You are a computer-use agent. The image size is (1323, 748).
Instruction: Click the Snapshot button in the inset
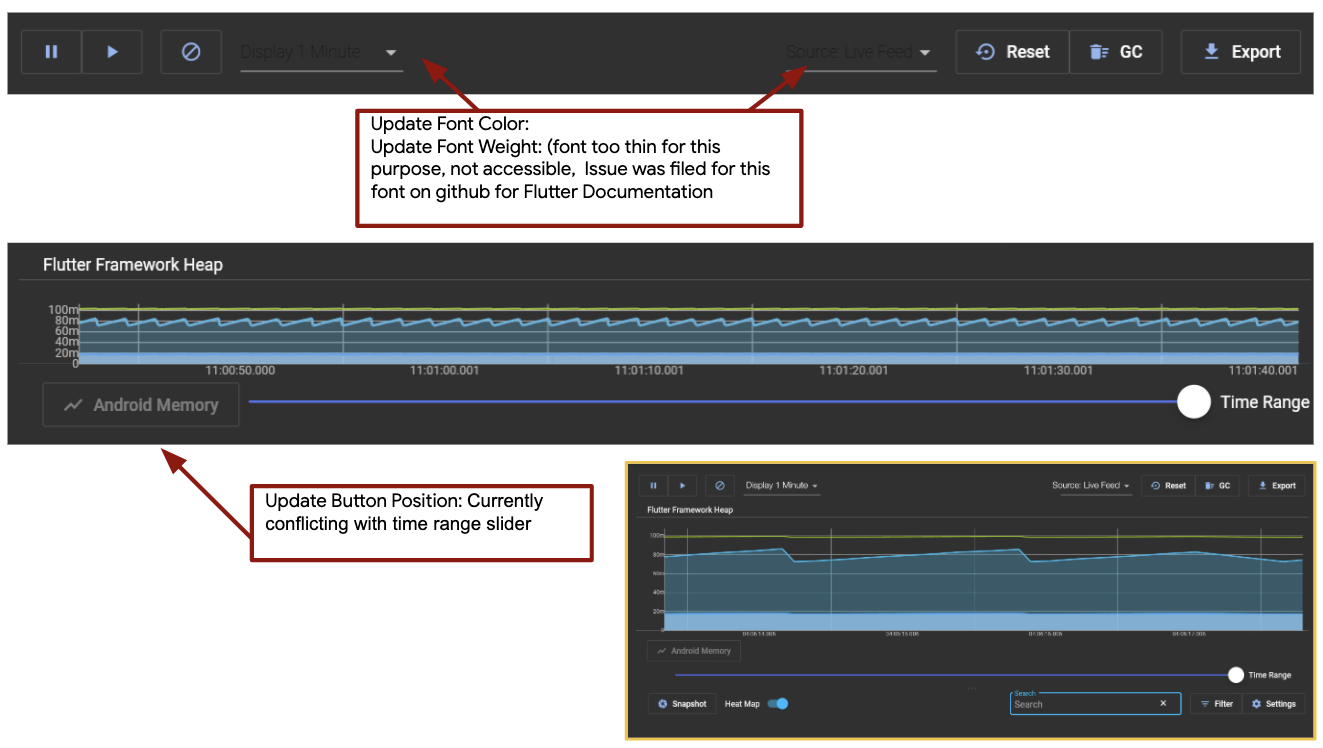[x=682, y=703]
